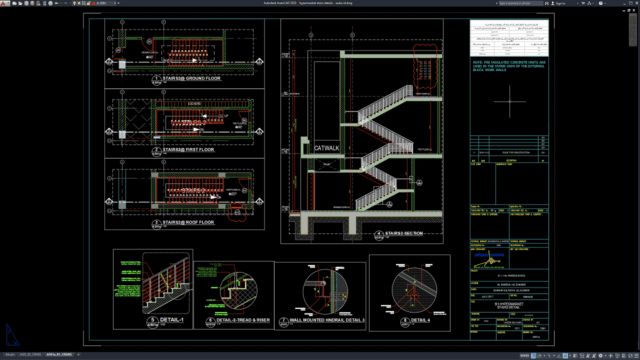Click the DETAIL-2-TREAD & RISER title text

pos(243,320)
